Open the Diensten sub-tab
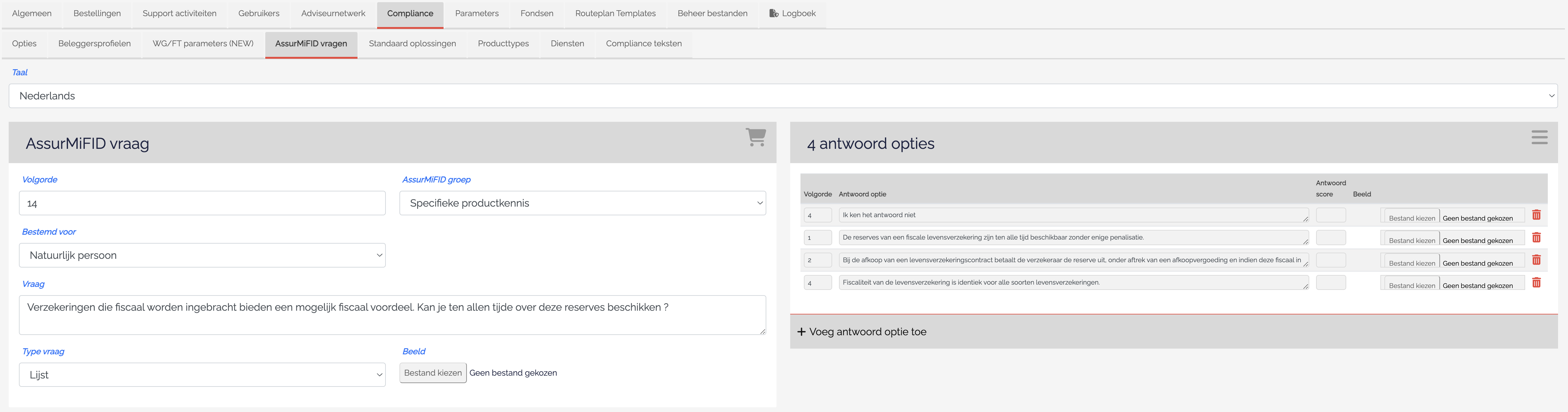The width and height of the screenshot is (1568, 412). tap(567, 44)
